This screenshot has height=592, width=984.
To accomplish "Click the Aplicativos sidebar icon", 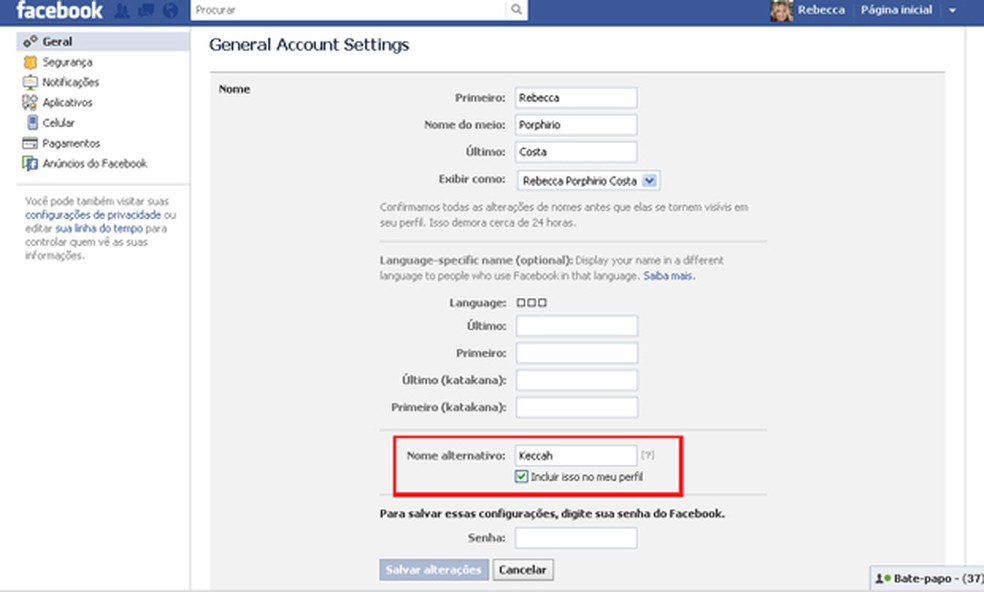I will point(30,102).
